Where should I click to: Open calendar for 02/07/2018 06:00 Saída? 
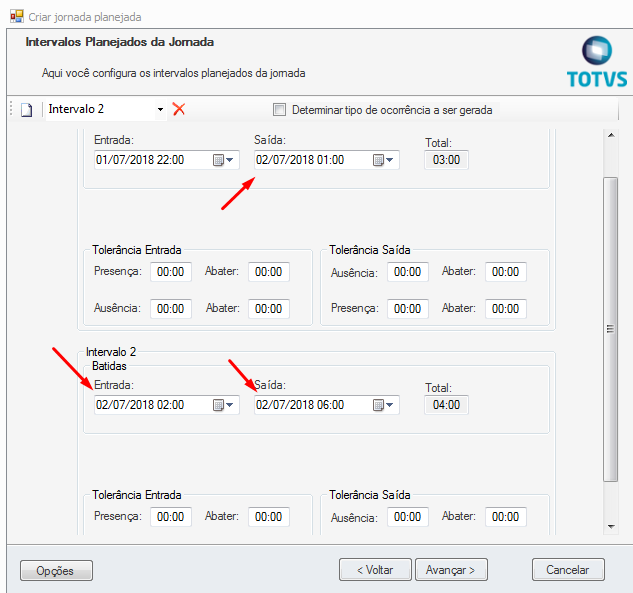pyautogui.click(x=383, y=405)
